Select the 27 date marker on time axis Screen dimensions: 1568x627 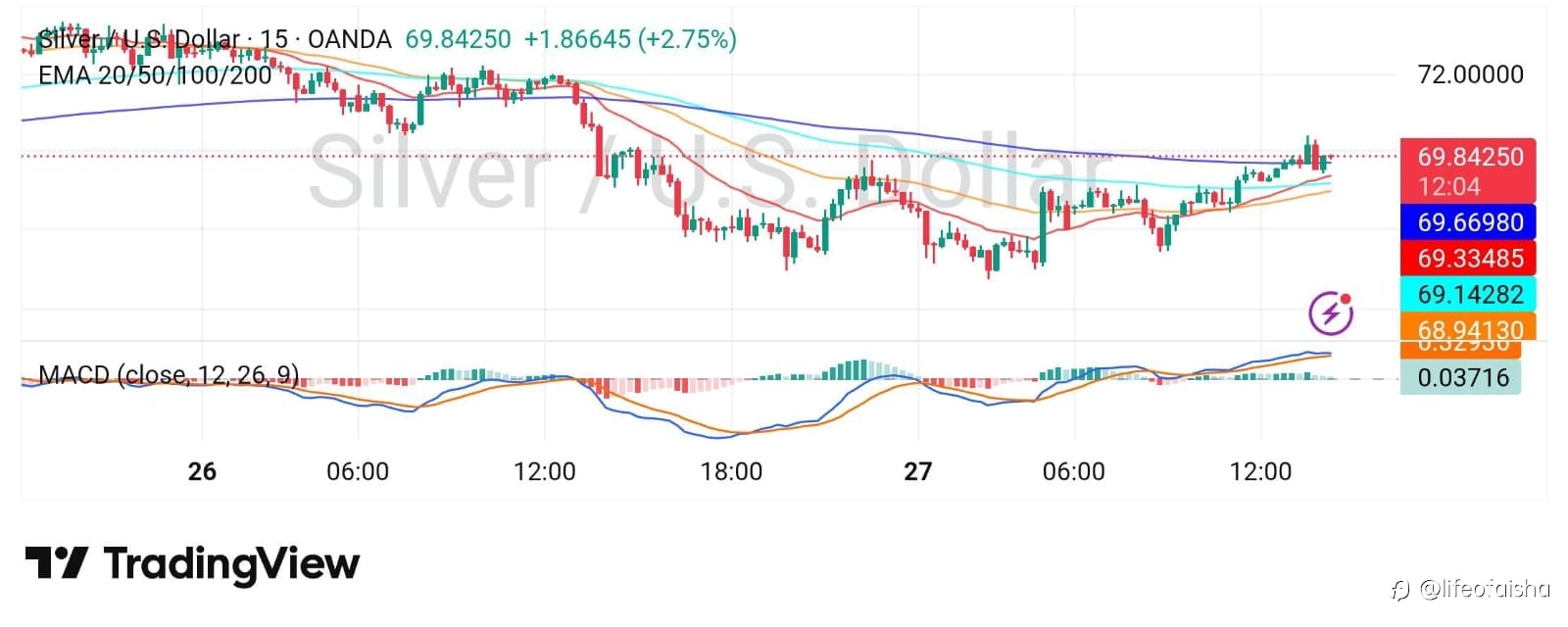click(x=917, y=471)
